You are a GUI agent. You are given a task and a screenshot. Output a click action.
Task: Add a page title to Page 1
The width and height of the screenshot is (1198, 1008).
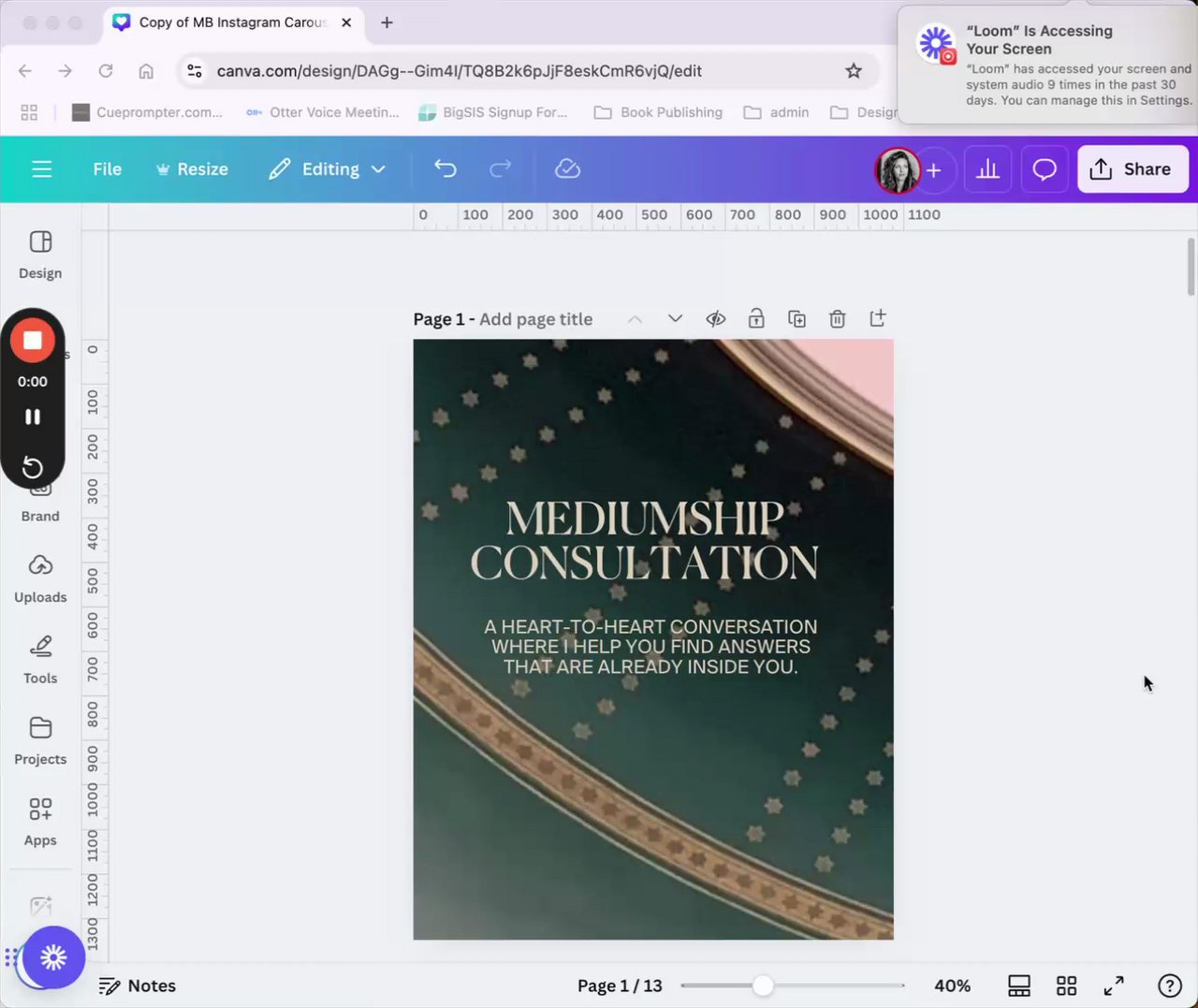coord(535,319)
